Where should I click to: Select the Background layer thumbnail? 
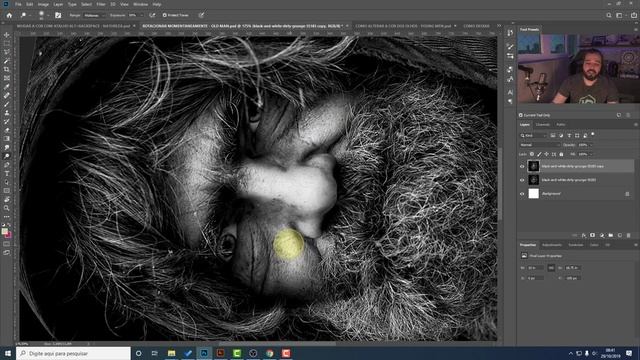(x=533, y=194)
